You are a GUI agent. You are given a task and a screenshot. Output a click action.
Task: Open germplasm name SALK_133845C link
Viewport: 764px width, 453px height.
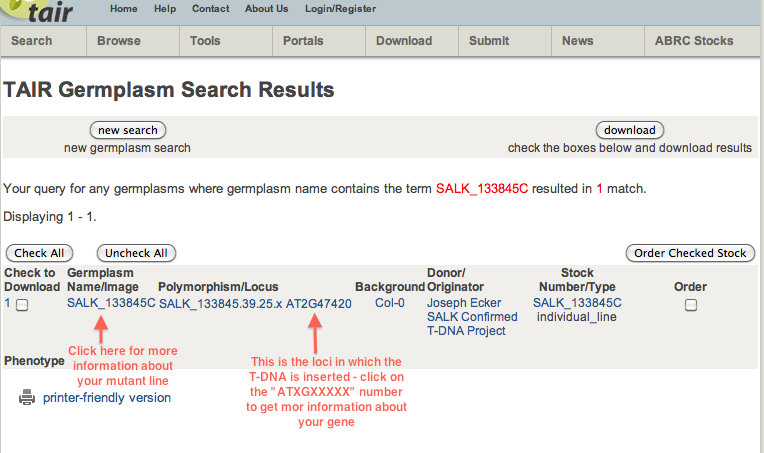[111, 303]
